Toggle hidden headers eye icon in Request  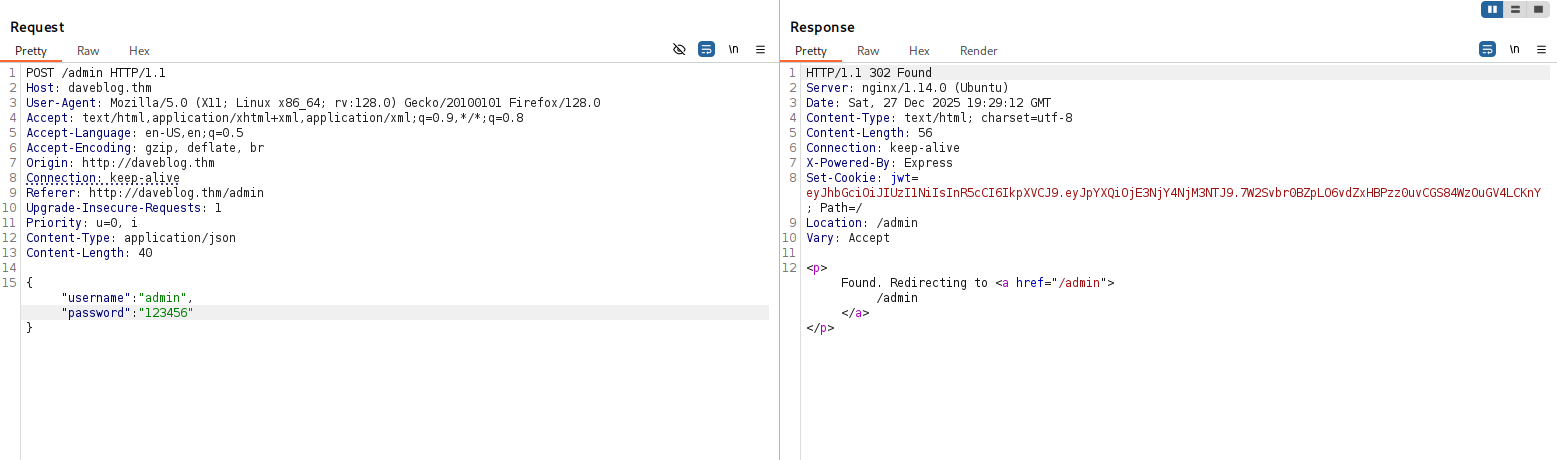pos(679,49)
